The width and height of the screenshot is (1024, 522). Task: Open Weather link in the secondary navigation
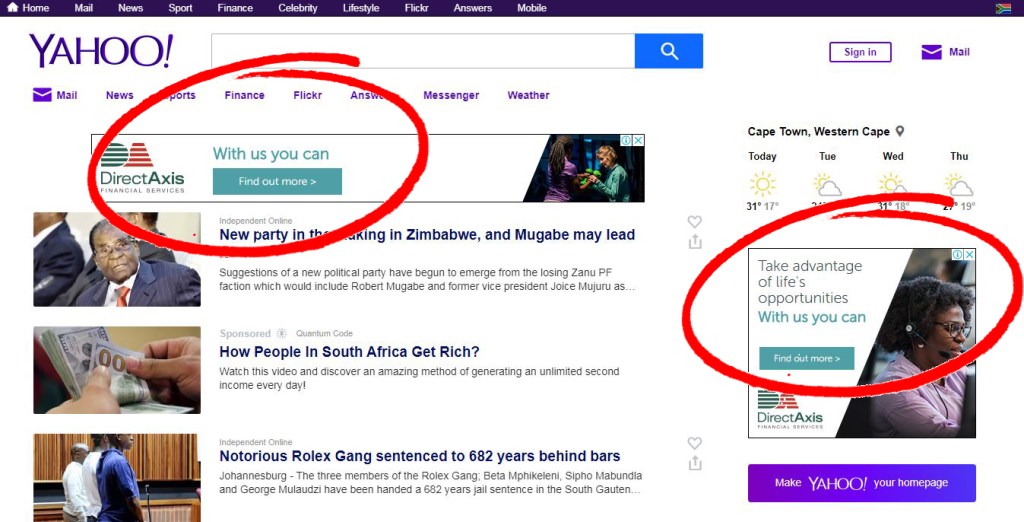tap(528, 95)
